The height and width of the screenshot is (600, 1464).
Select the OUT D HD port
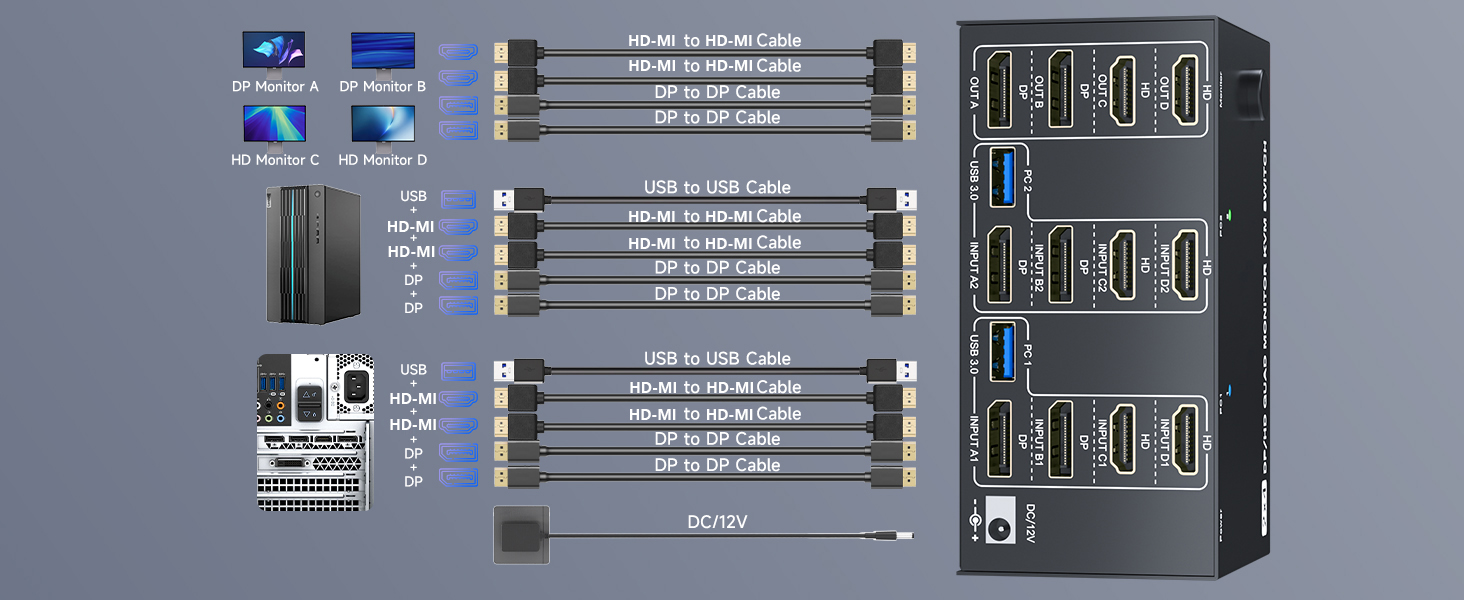pos(1185,90)
